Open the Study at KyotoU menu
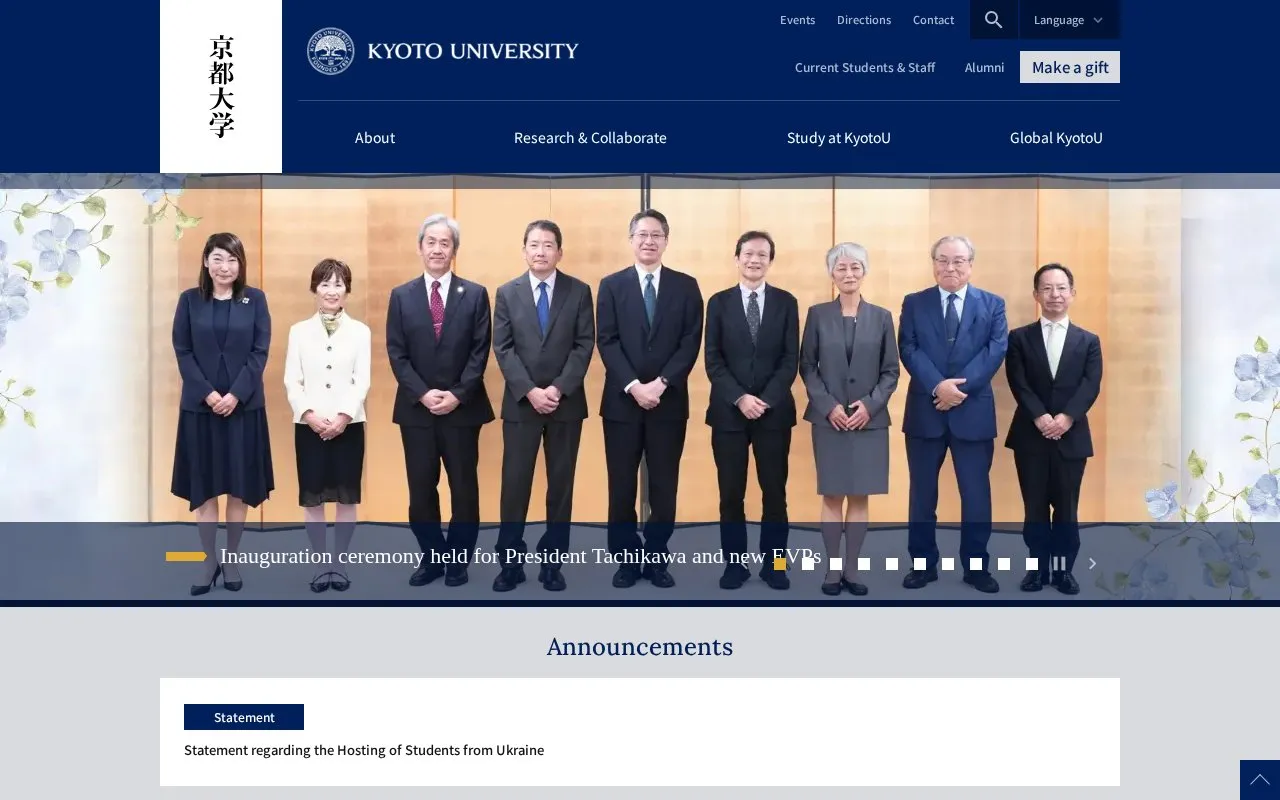 [x=838, y=138]
